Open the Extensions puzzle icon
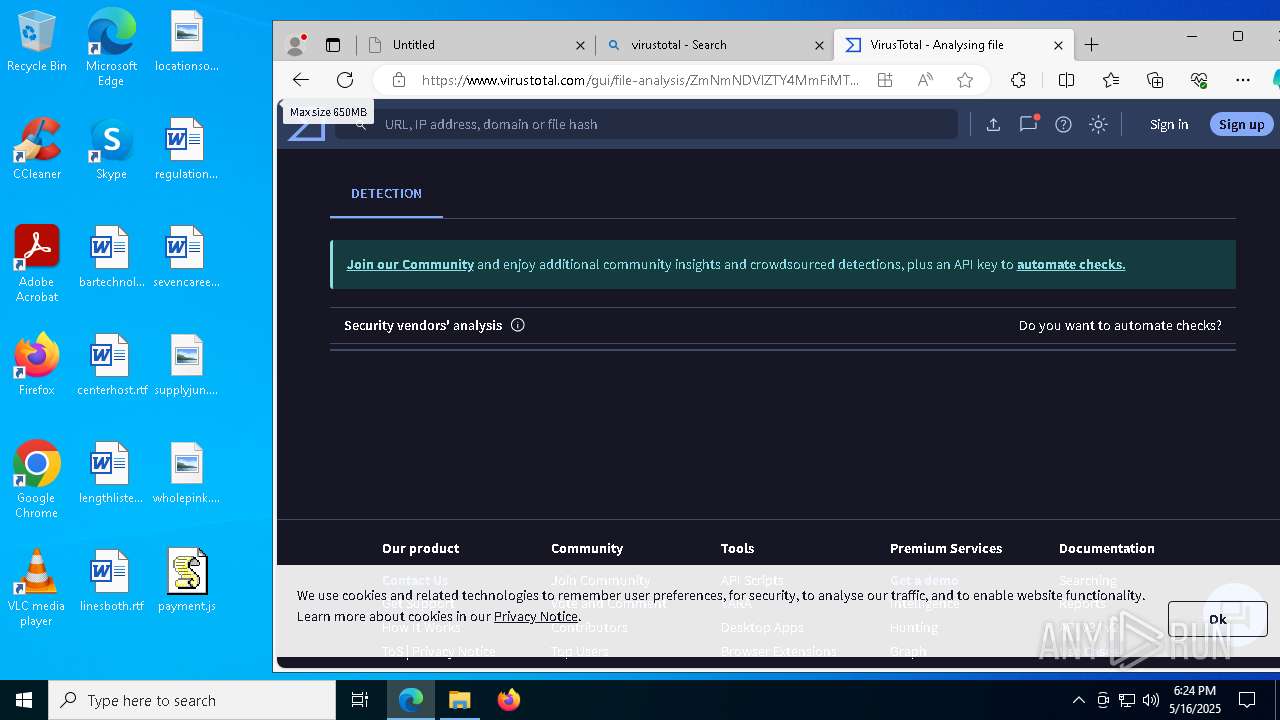 click(1018, 80)
